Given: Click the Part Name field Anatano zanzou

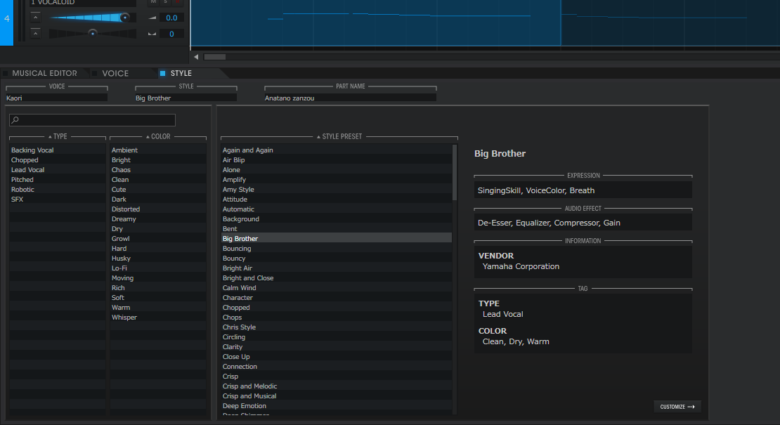Looking at the screenshot, I should [350, 98].
